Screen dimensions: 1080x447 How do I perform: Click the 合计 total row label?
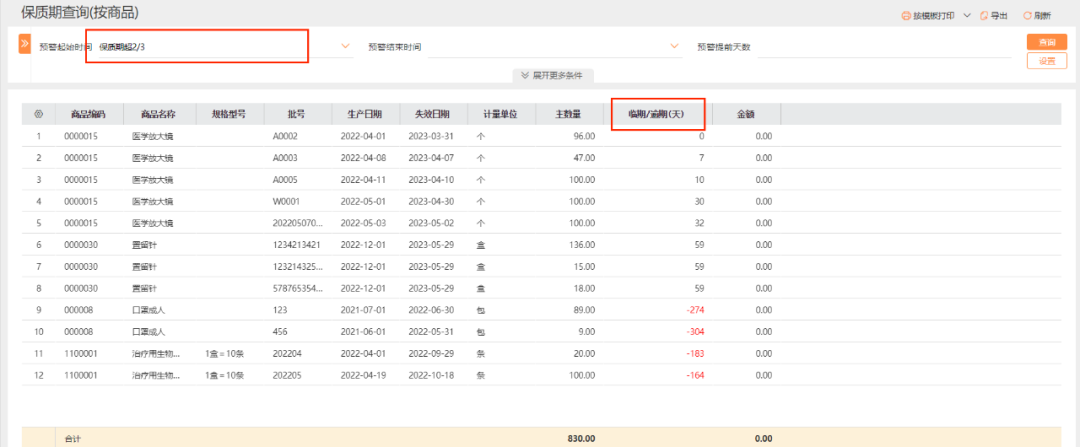(72, 438)
